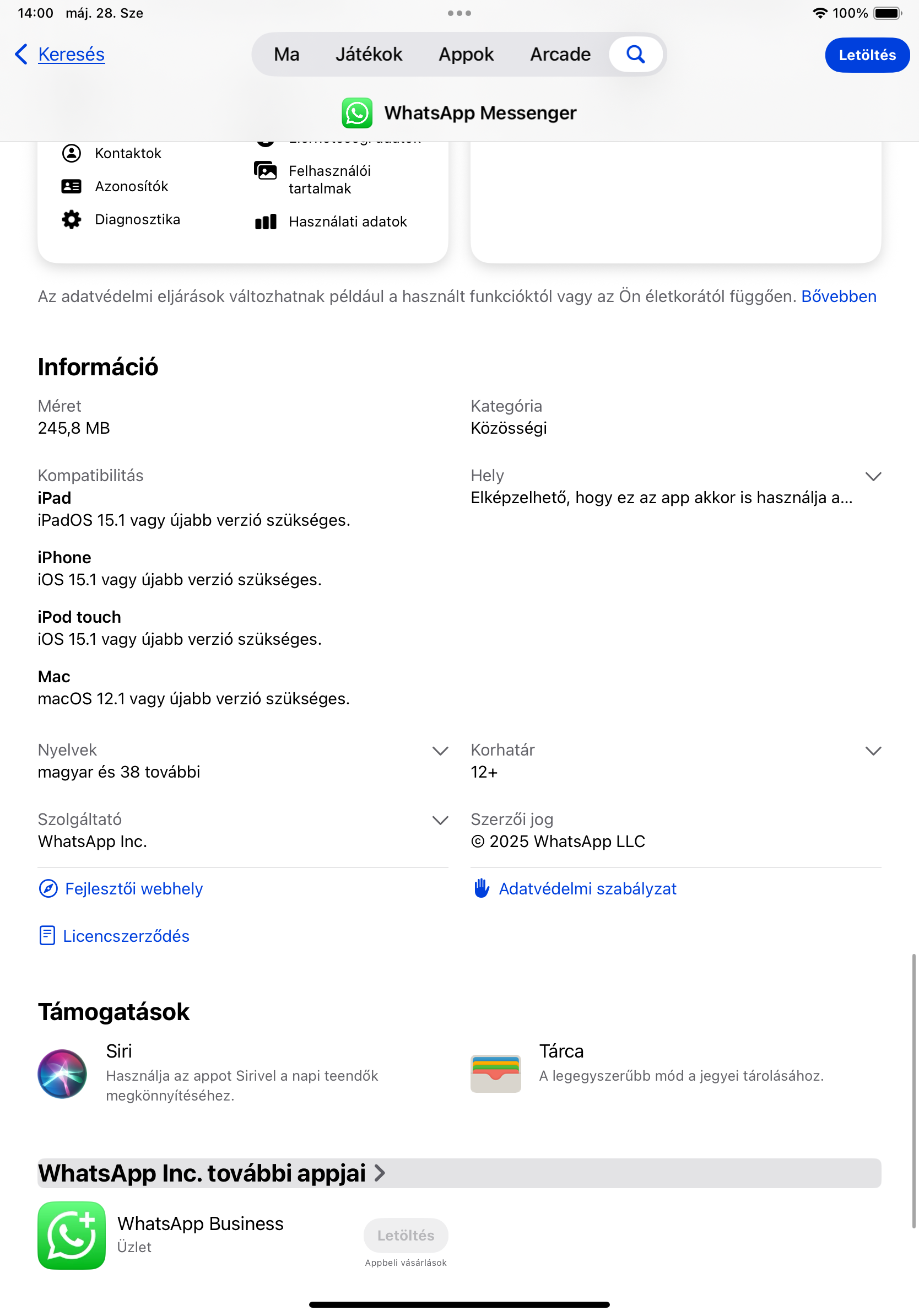Switch to the Arcade tab
The width and height of the screenshot is (919, 1316).
560,55
